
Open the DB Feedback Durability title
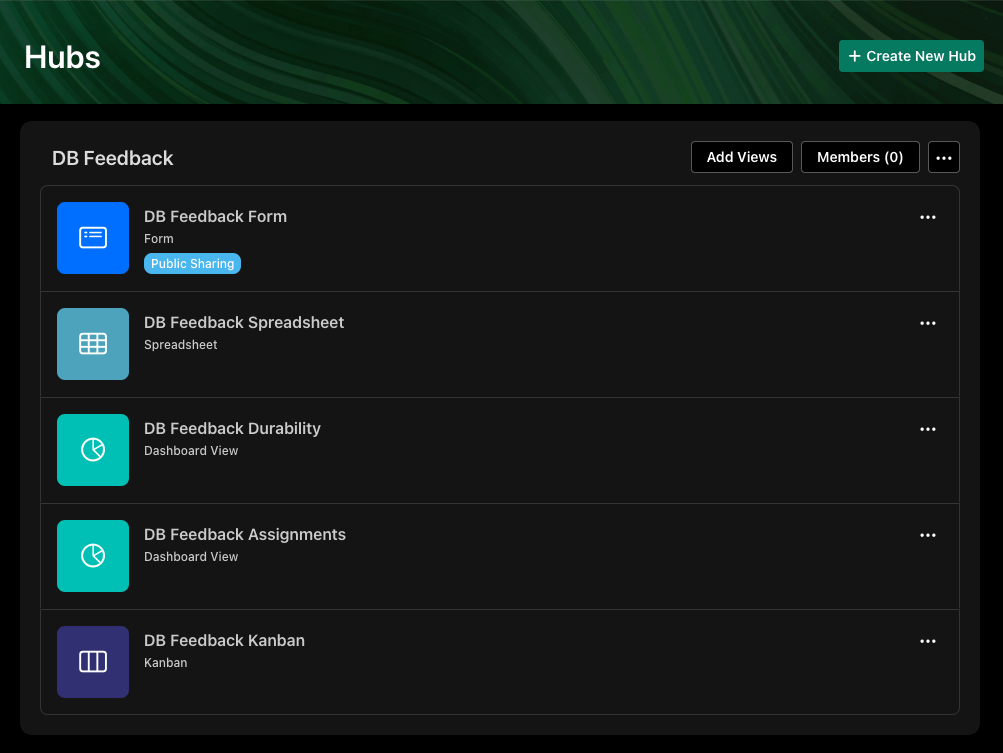pyautogui.click(x=232, y=429)
